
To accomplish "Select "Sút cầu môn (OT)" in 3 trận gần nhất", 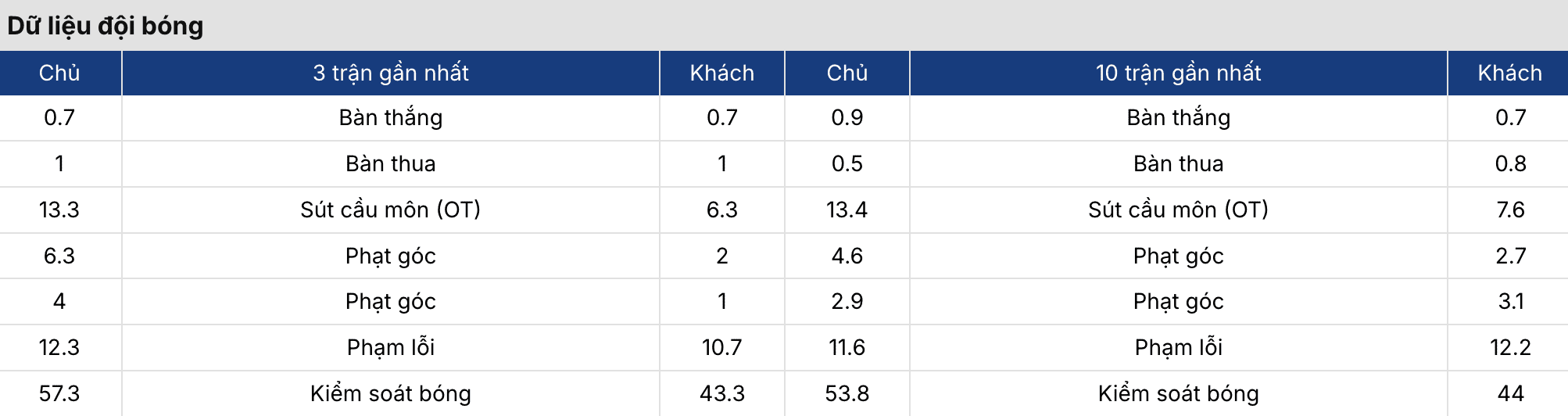I will [391, 210].
